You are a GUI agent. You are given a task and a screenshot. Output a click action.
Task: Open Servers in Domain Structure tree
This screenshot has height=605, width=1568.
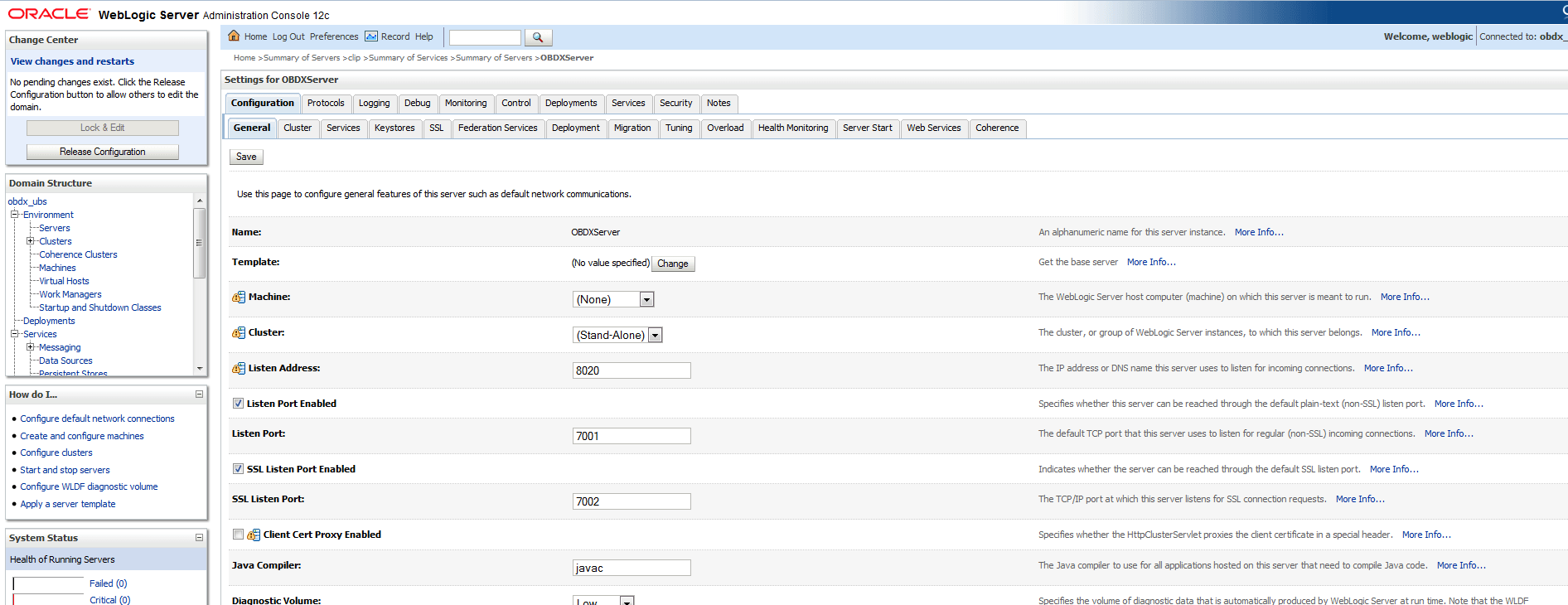pos(55,228)
